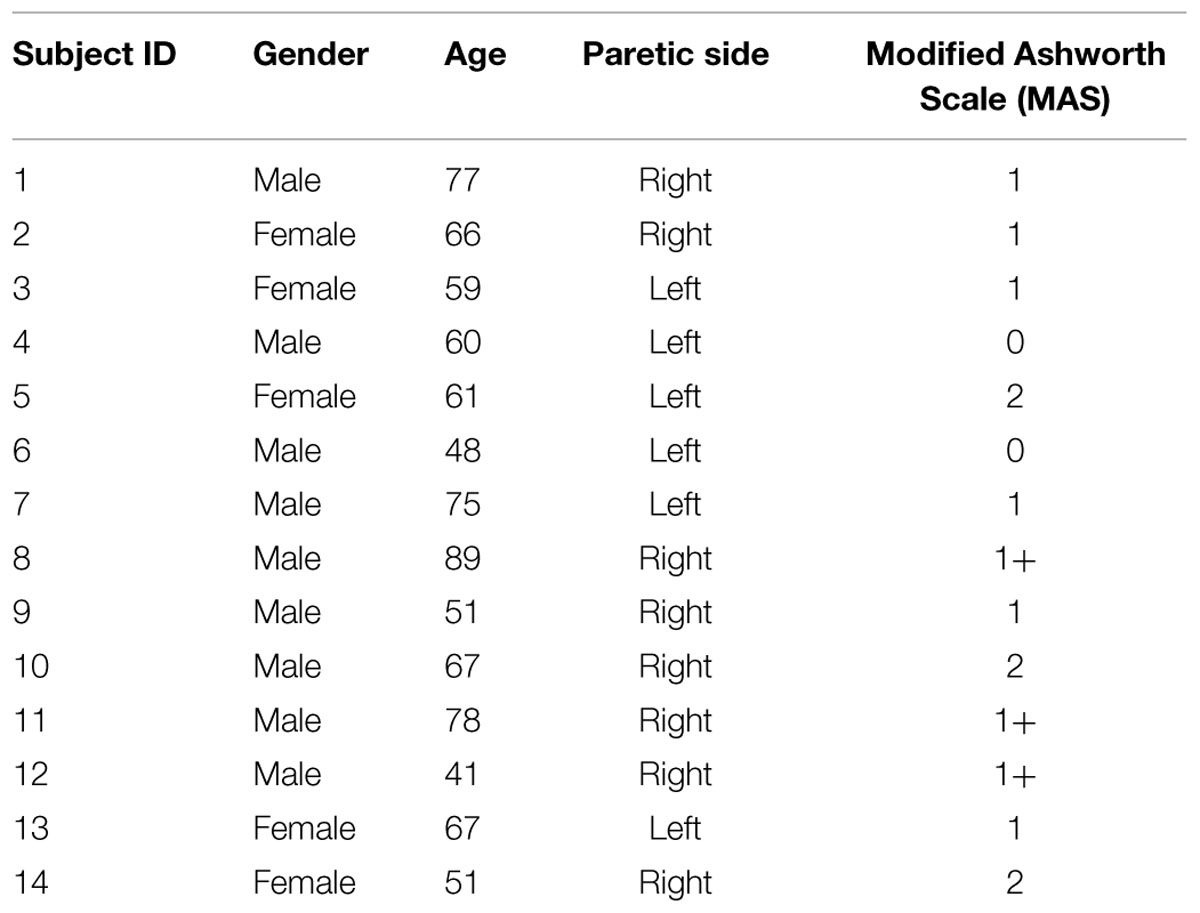Click MAS score 2 for subject 5
This screenshot has height=913, width=1200.
pyautogui.click(x=1014, y=397)
